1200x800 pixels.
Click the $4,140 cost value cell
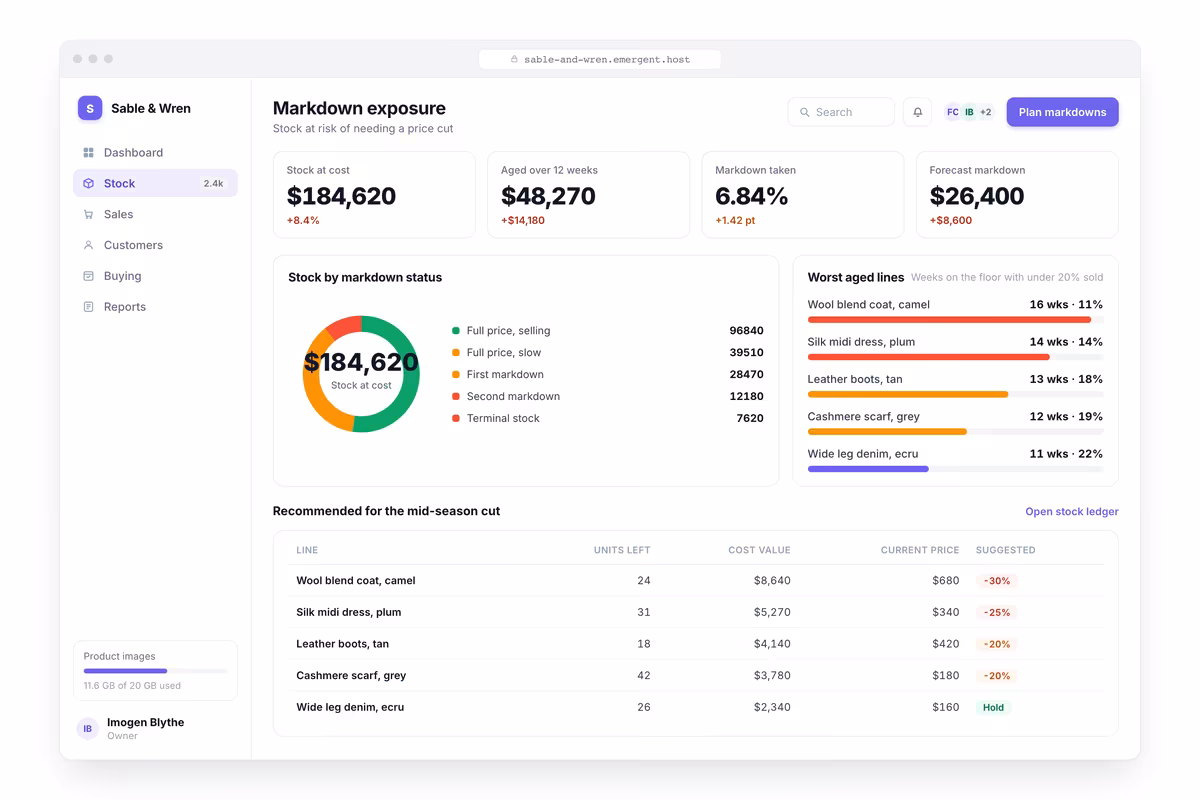(772, 644)
